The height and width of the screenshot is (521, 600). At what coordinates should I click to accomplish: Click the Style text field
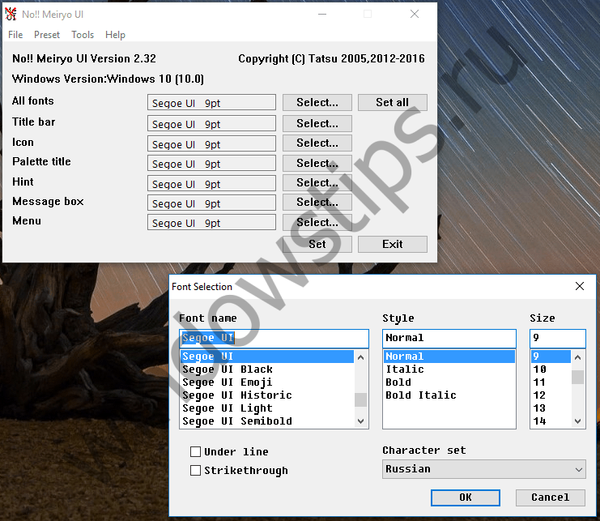(449, 338)
